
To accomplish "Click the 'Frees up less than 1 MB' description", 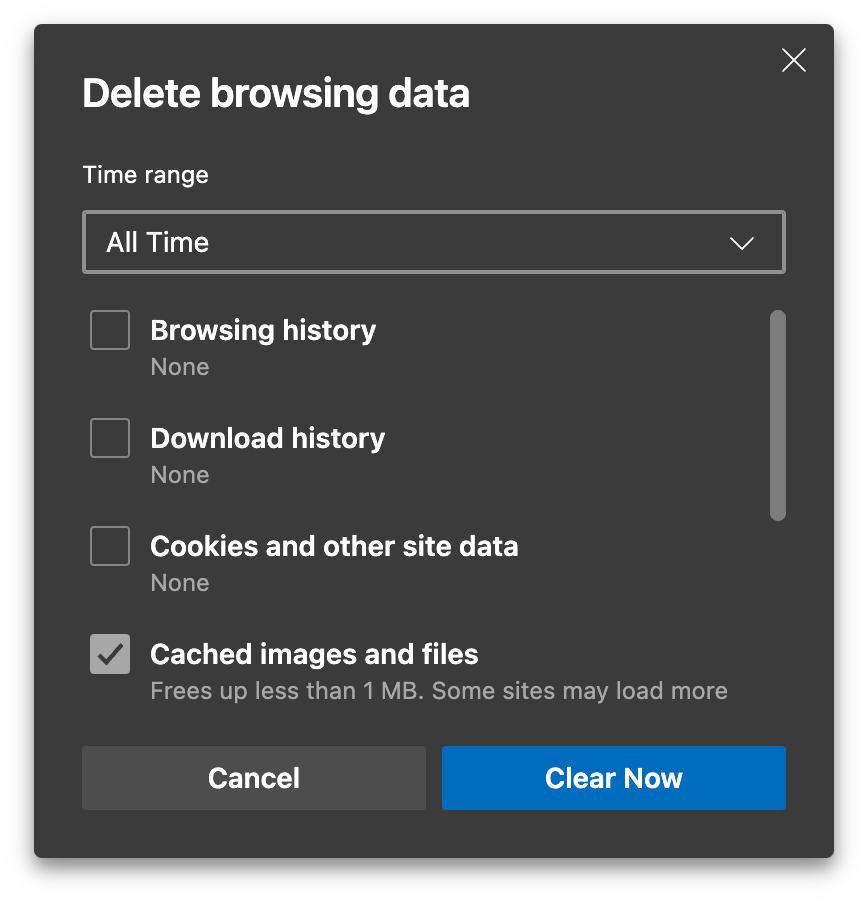I will (x=438, y=691).
